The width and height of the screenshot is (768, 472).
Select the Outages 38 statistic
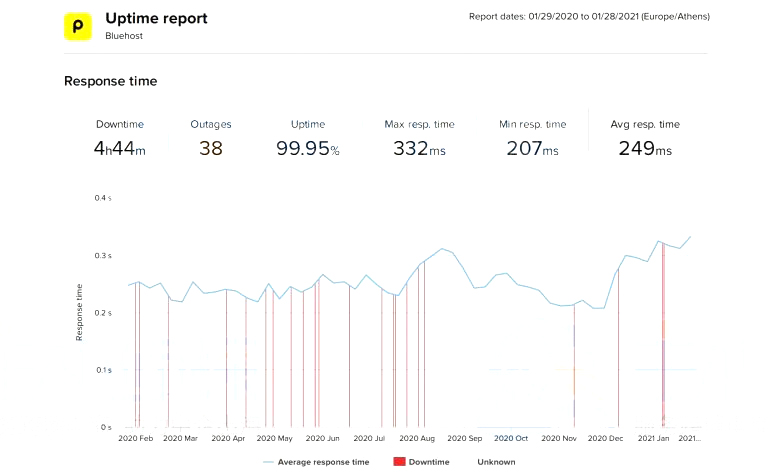[x=210, y=149]
